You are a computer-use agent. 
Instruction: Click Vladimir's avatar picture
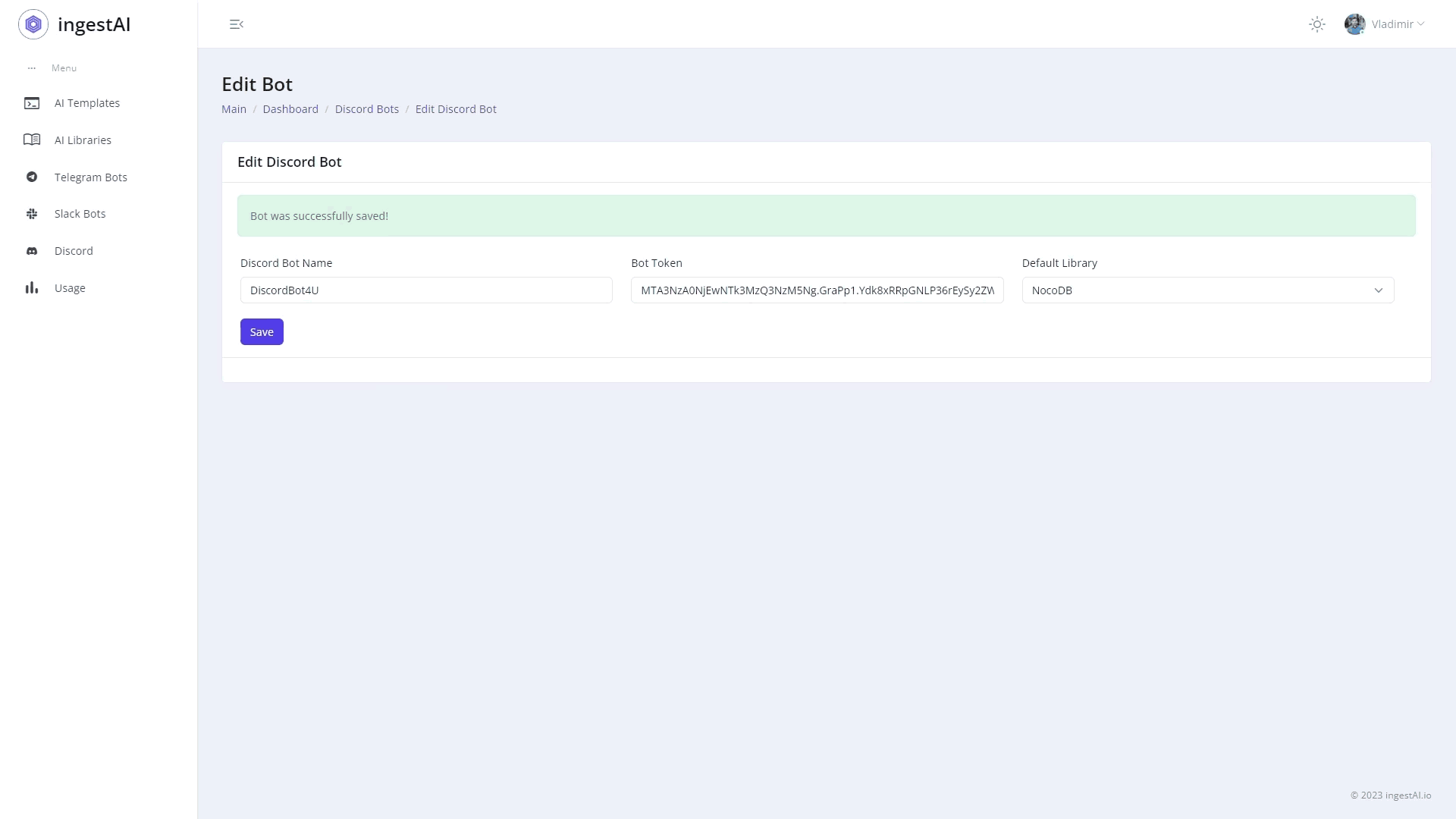click(x=1354, y=24)
